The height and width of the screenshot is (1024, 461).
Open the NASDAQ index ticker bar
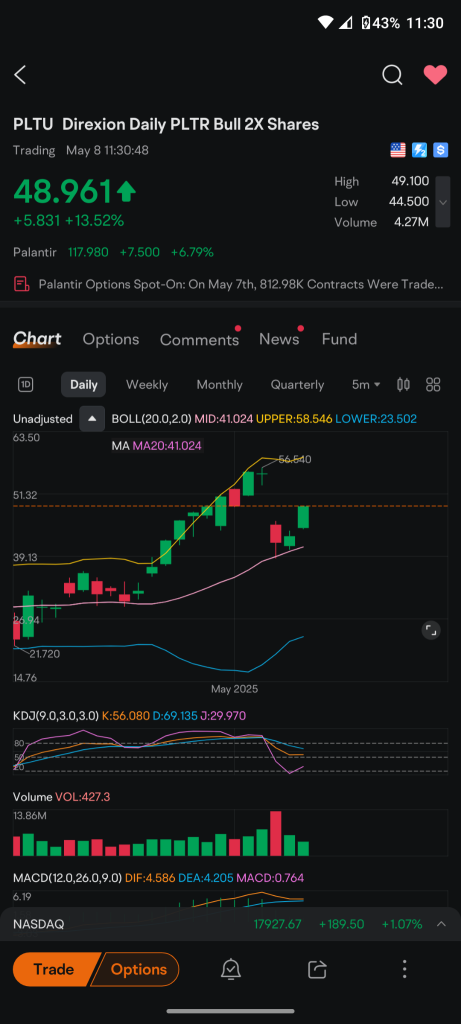click(x=230, y=924)
